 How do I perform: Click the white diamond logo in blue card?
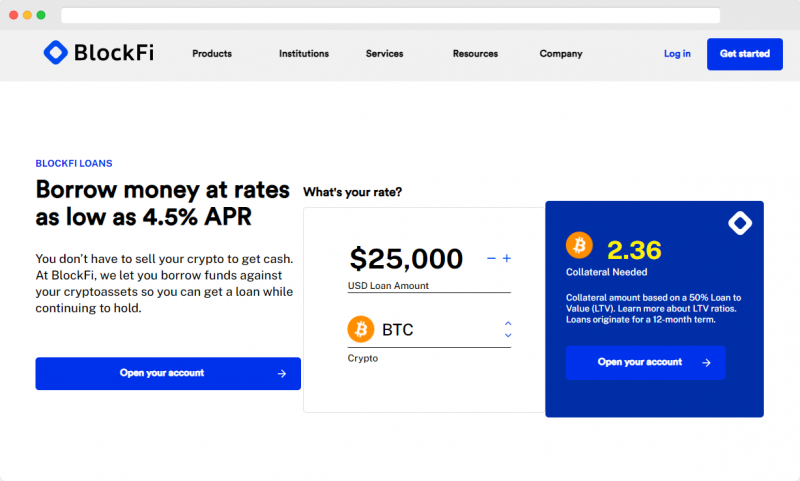point(740,223)
